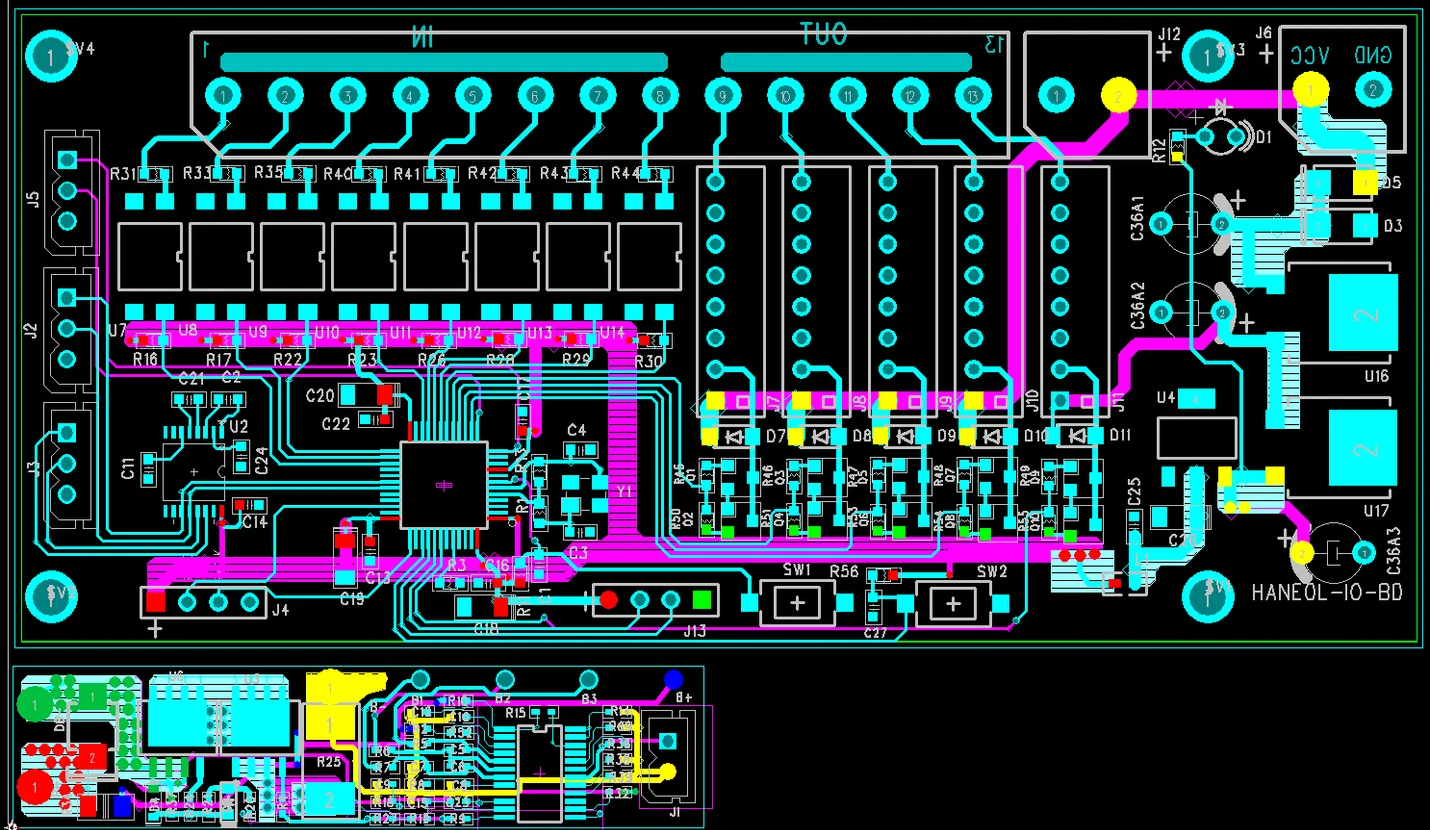The width and height of the screenshot is (1430, 830).
Task: Select the square pad of connector J2
Action: [67, 297]
